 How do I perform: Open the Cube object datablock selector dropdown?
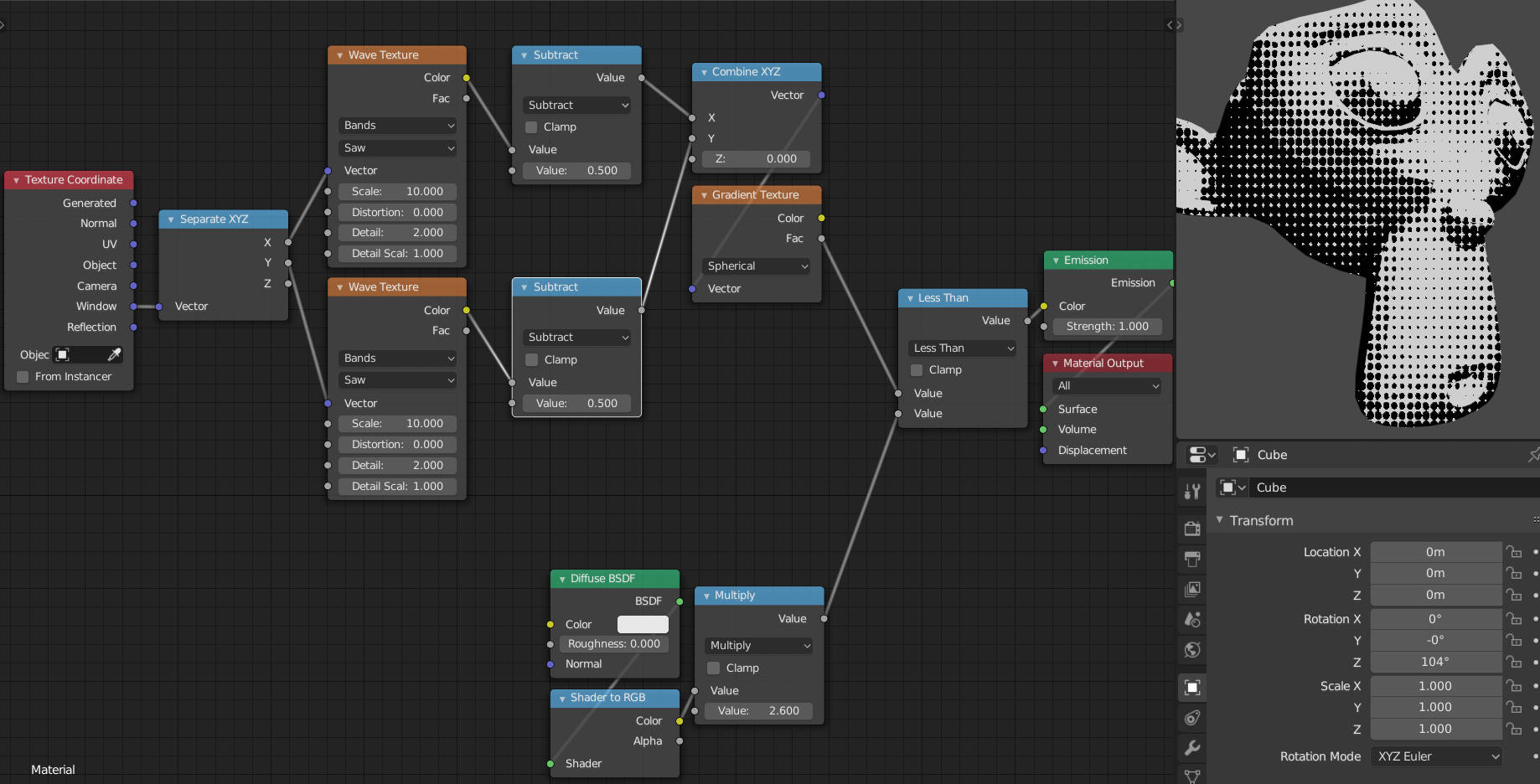pyautogui.click(x=1233, y=487)
